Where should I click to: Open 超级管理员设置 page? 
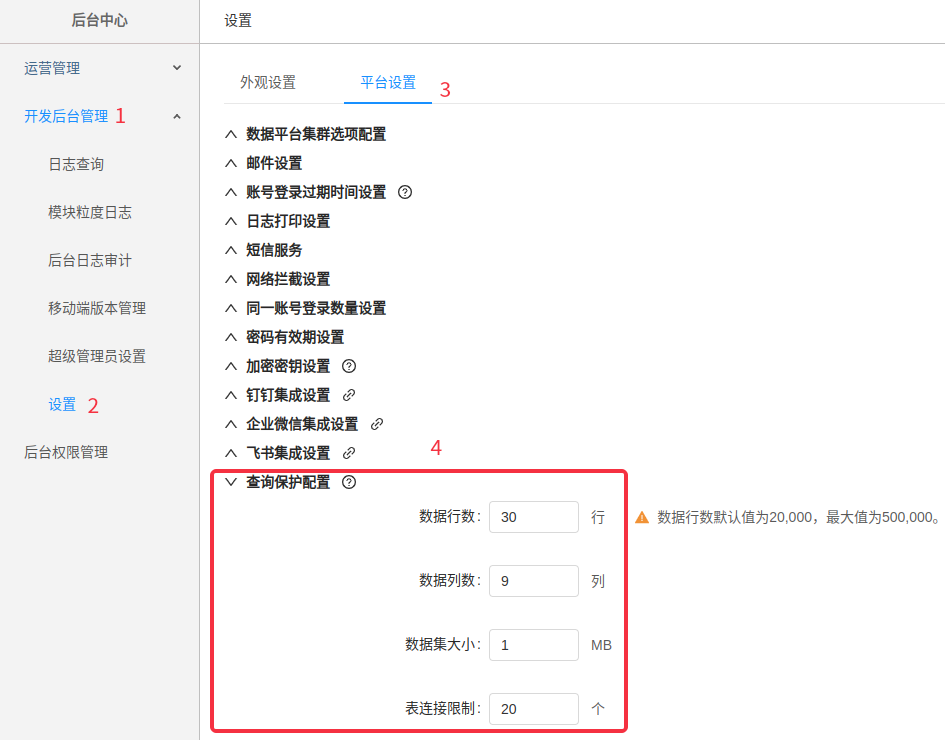pos(97,356)
